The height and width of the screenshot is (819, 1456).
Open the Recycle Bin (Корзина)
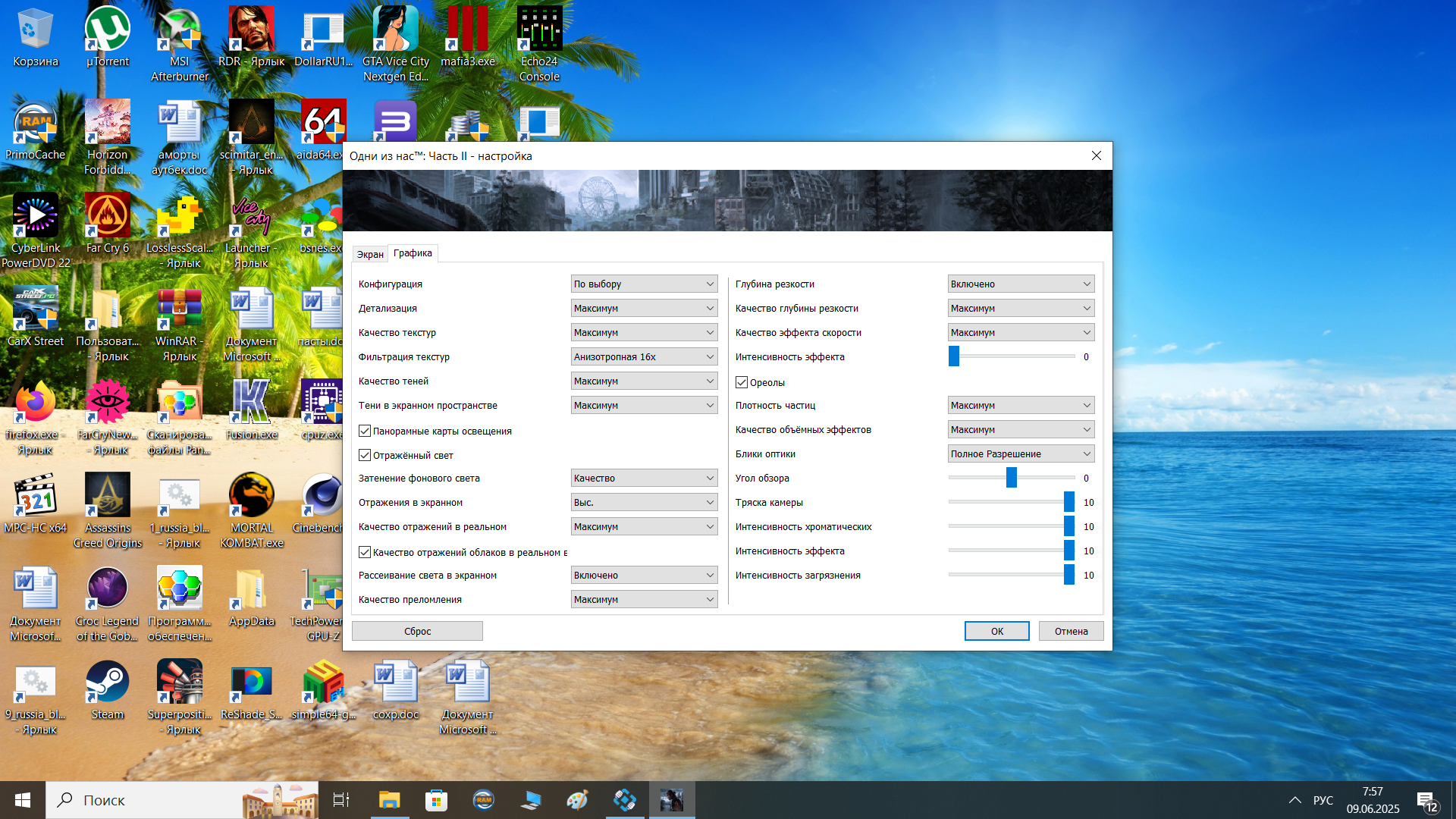pos(35,30)
